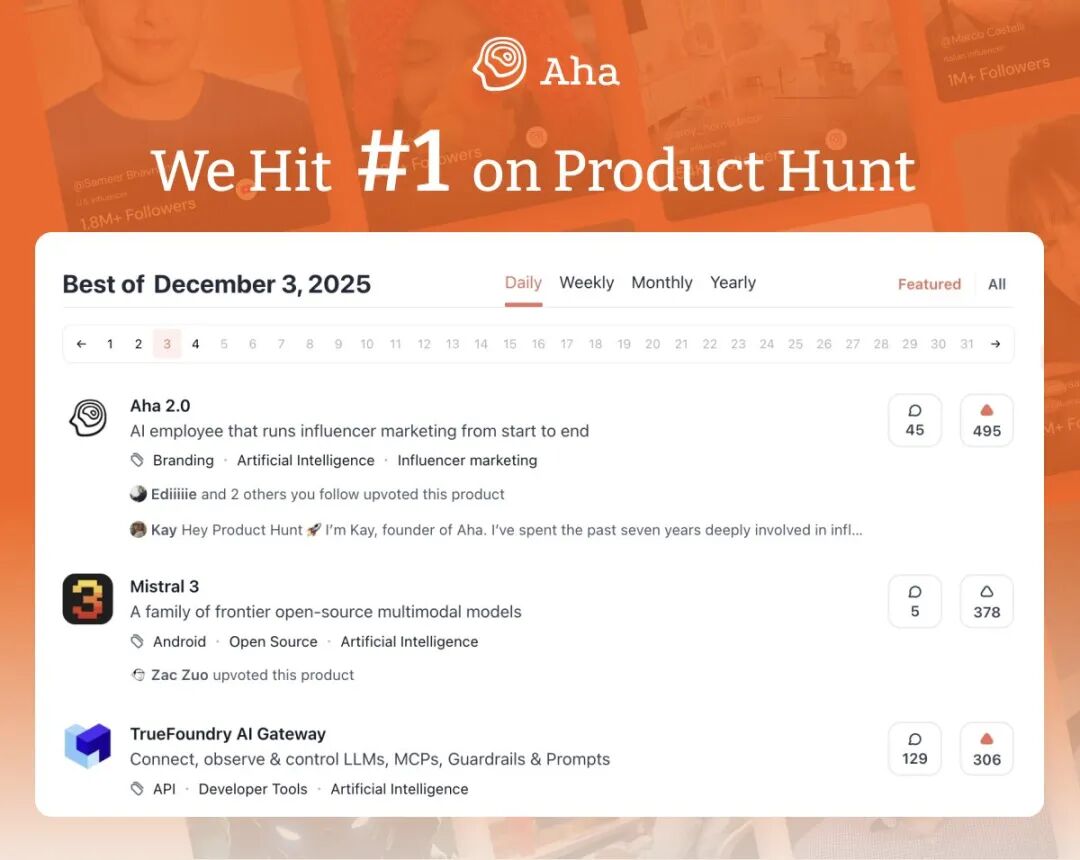Open the TrueFoundry AI Gateway cube logo
The width and height of the screenshot is (1080, 860).
[x=88, y=746]
